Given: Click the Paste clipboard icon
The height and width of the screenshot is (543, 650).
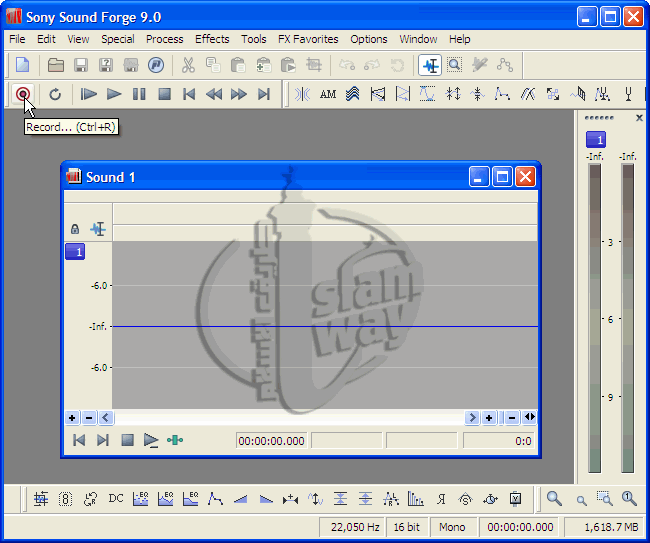Looking at the screenshot, I should (x=238, y=65).
